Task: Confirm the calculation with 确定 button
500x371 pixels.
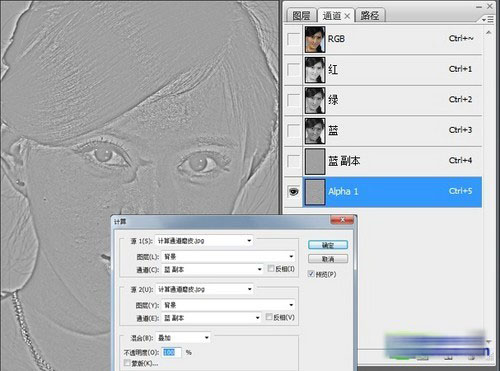Action: point(328,245)
